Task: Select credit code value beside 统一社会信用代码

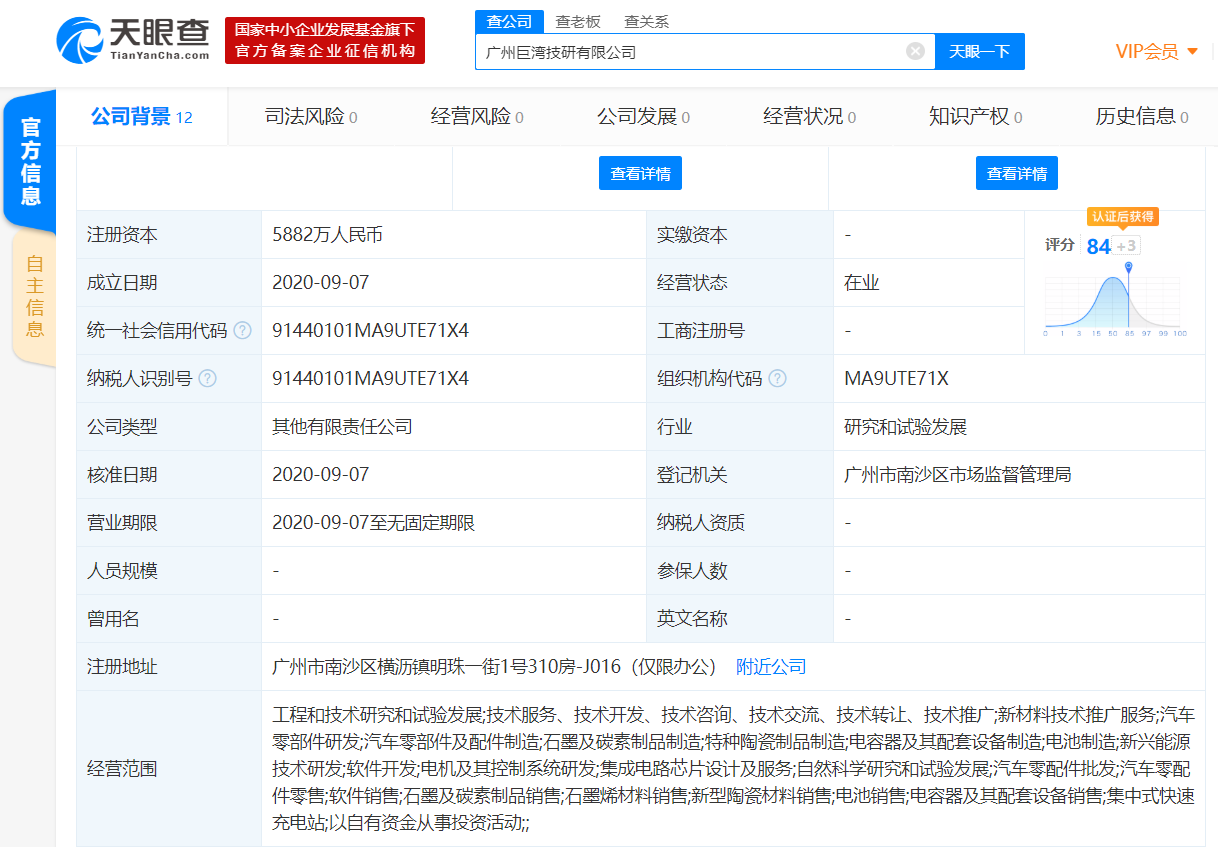Action: pyautogui.click(x=370, y=331)
